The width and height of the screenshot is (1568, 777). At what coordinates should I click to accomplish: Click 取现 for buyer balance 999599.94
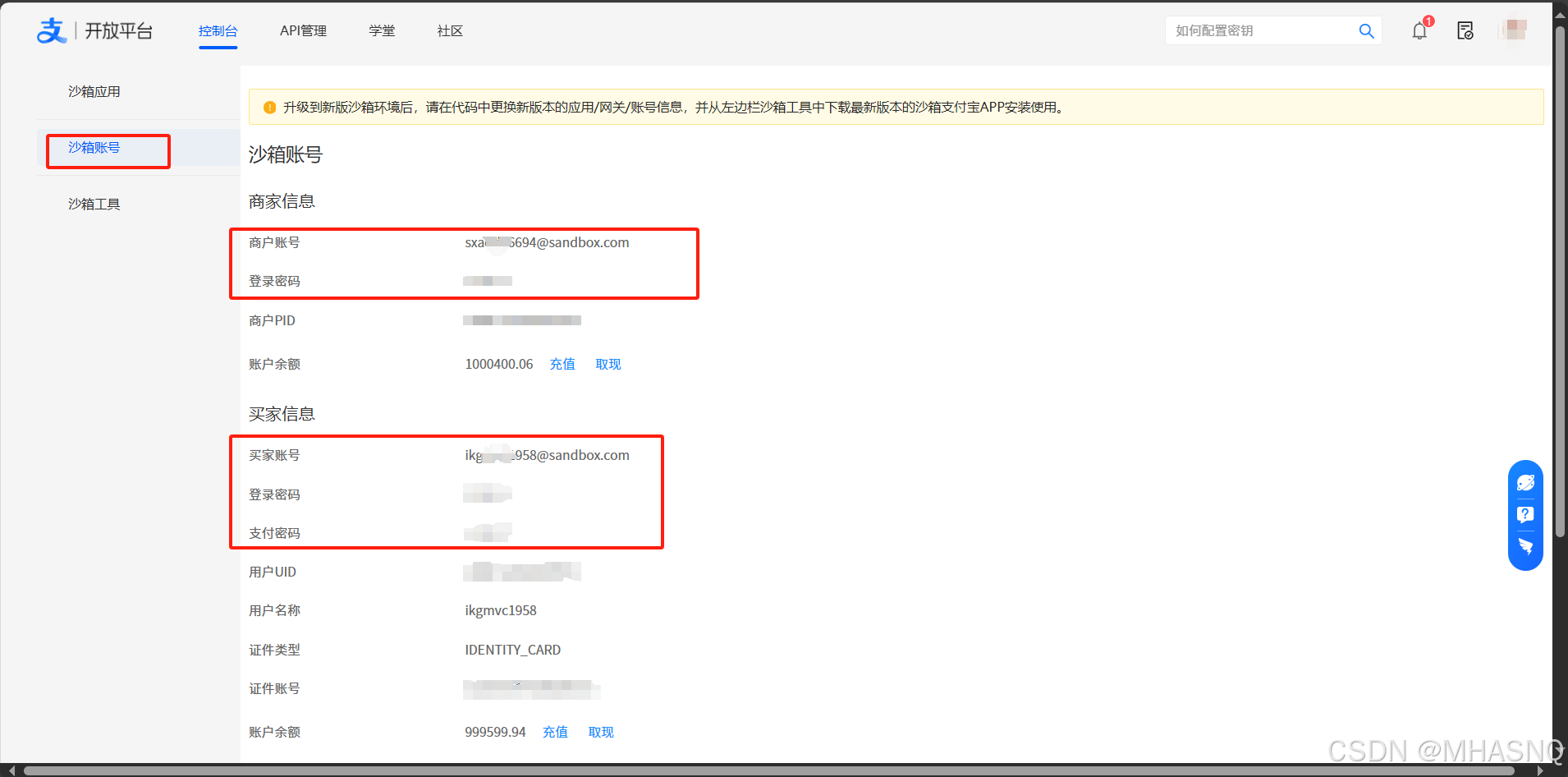pos(601,732)
